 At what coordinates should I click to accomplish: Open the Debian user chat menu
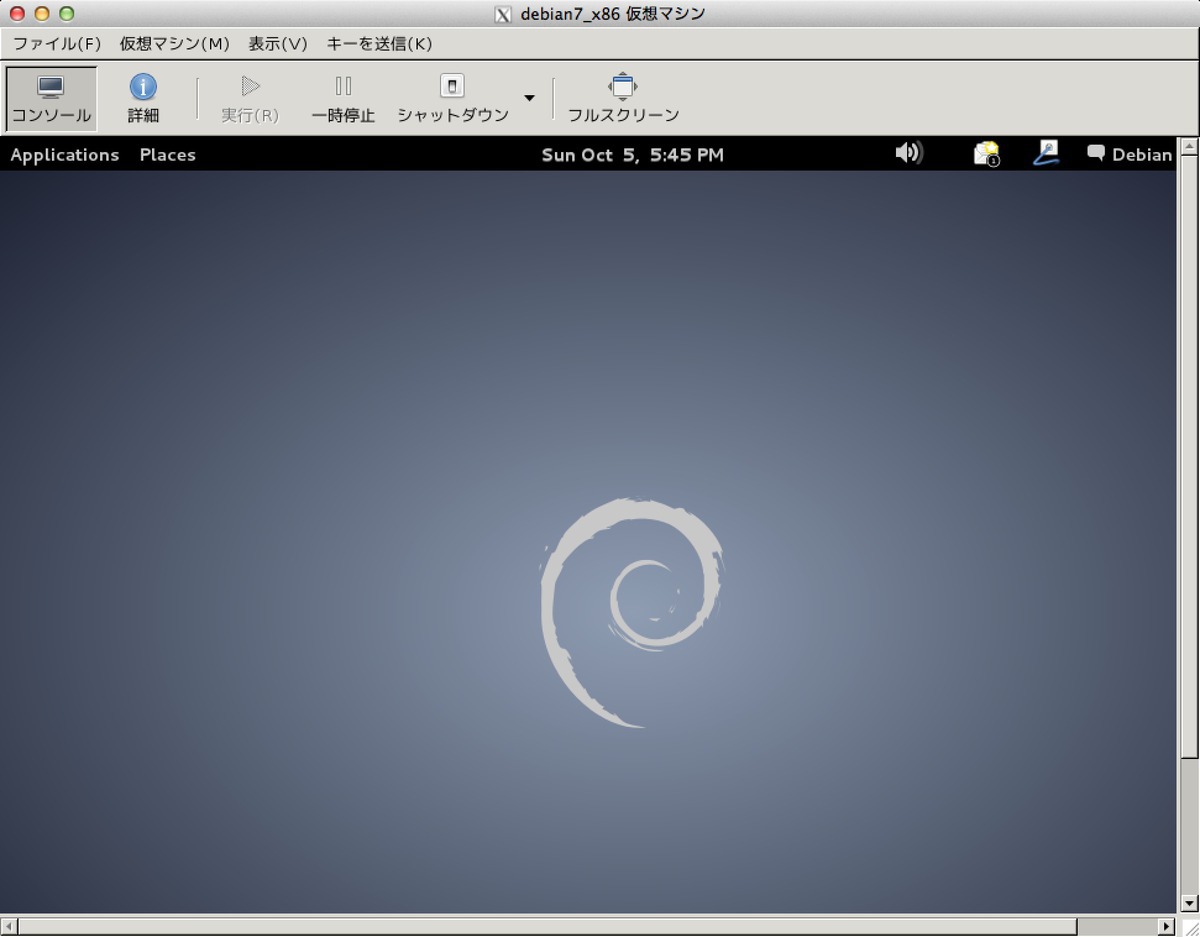click(x=1130, y=154)
